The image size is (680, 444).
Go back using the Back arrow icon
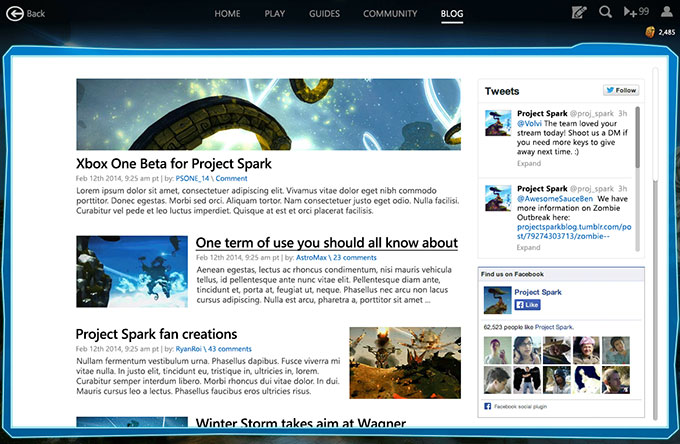15,13
